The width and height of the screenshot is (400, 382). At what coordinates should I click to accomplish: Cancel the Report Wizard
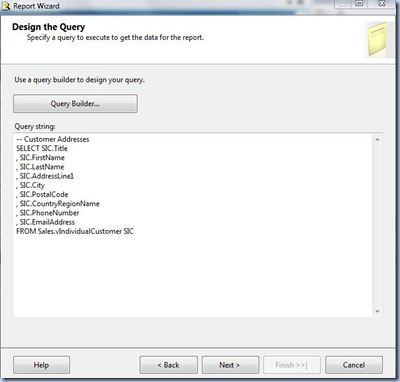coord(354,365)
